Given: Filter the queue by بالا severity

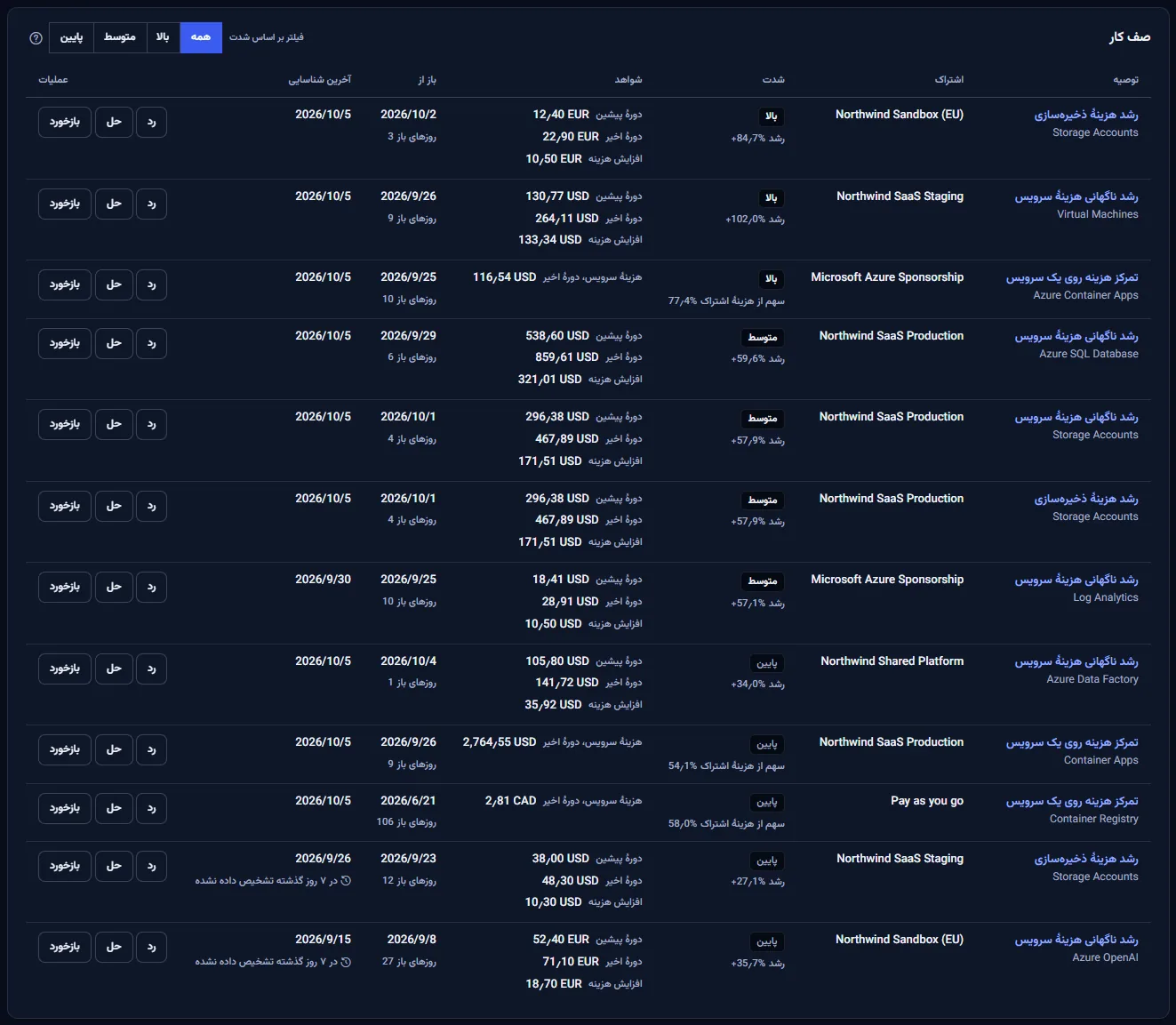Looking at the screenshot, I should 163,37.
